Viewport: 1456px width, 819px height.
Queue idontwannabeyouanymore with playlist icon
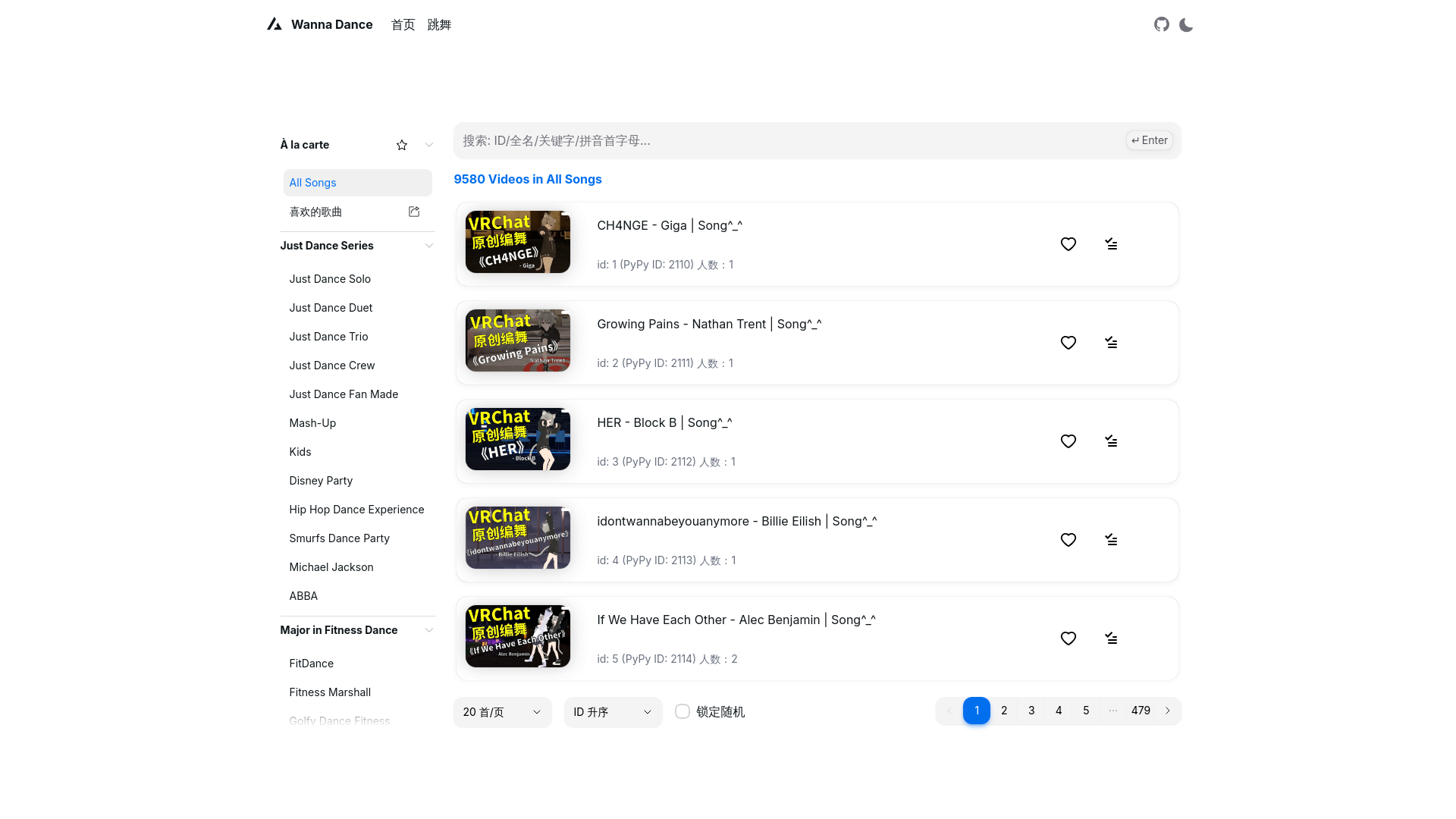(1111, 540)
